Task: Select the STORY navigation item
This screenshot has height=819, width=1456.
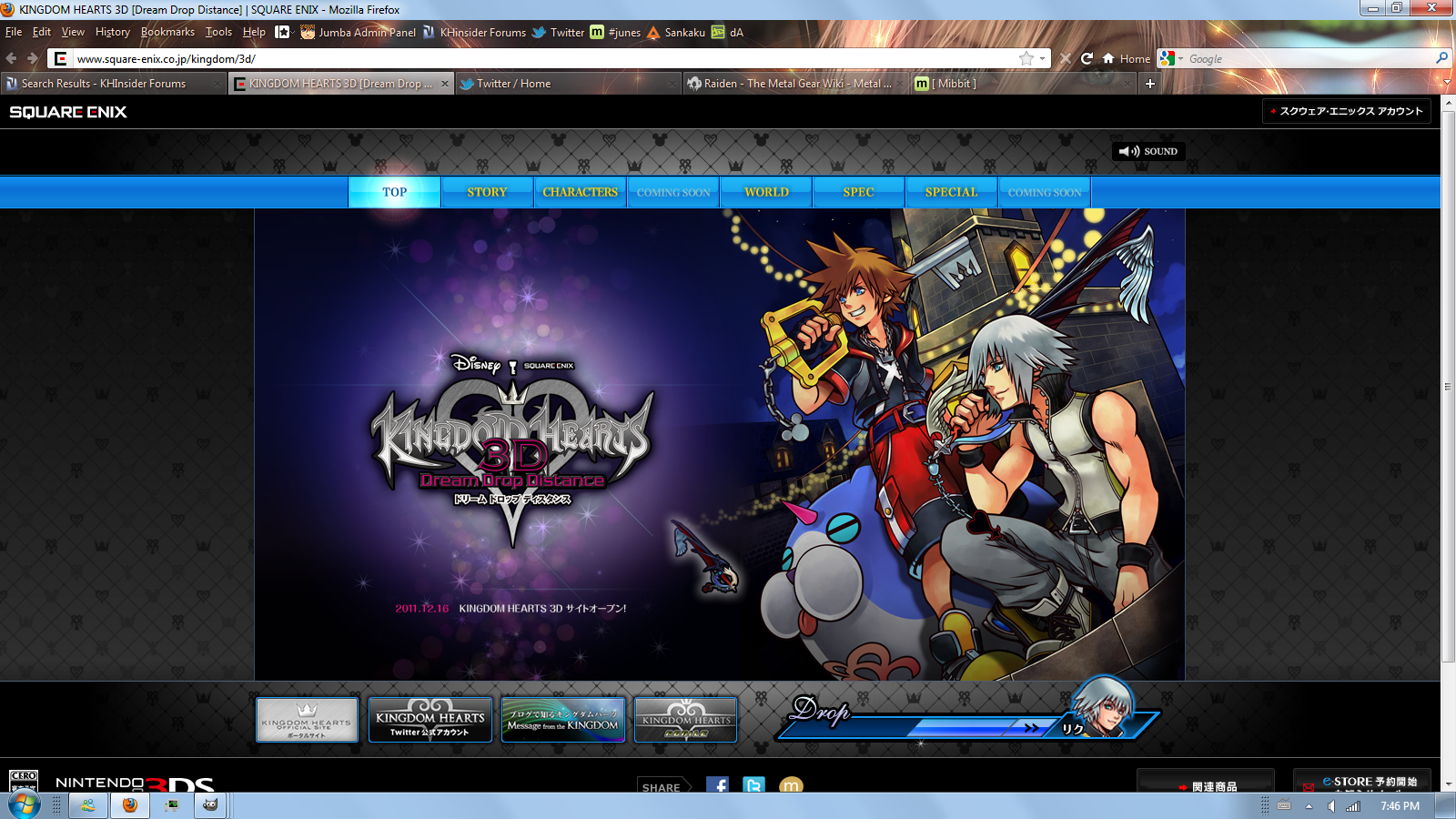Action: (487, 192)
